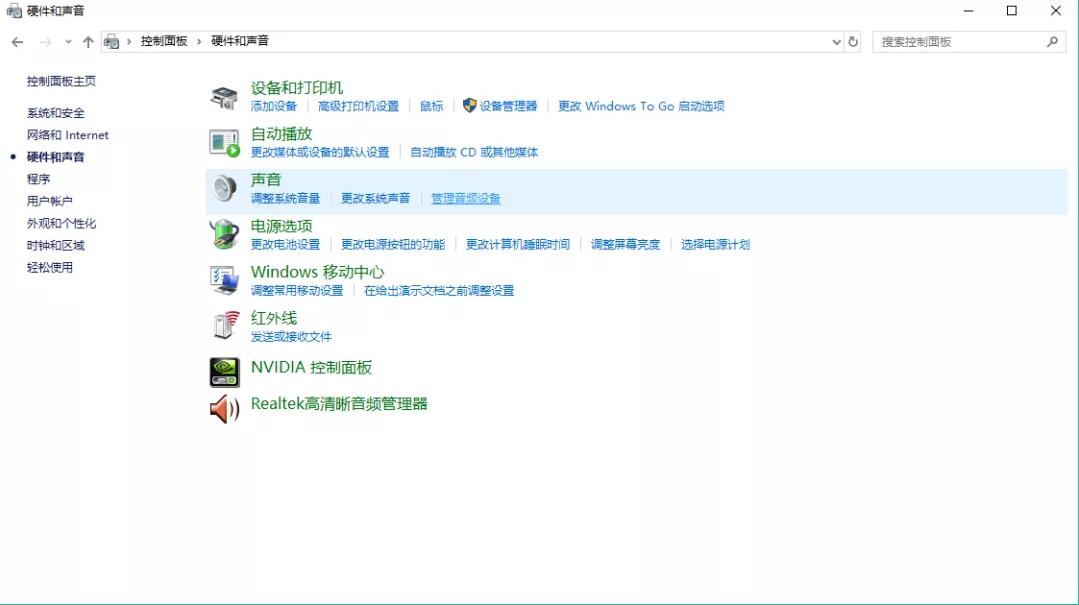The width and height of the screenshot is (1079, 605).
Task: Click the Windows Mobility Center icon
Action: [224, 281]
